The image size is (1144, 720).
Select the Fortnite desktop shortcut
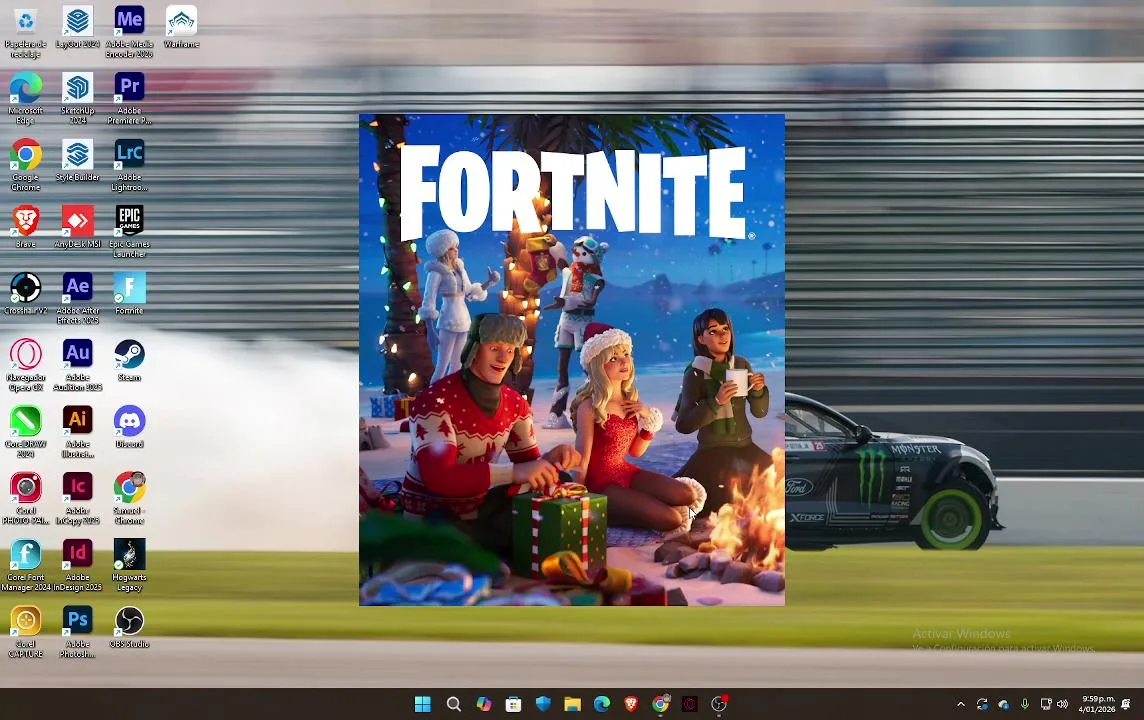[129, 294]
